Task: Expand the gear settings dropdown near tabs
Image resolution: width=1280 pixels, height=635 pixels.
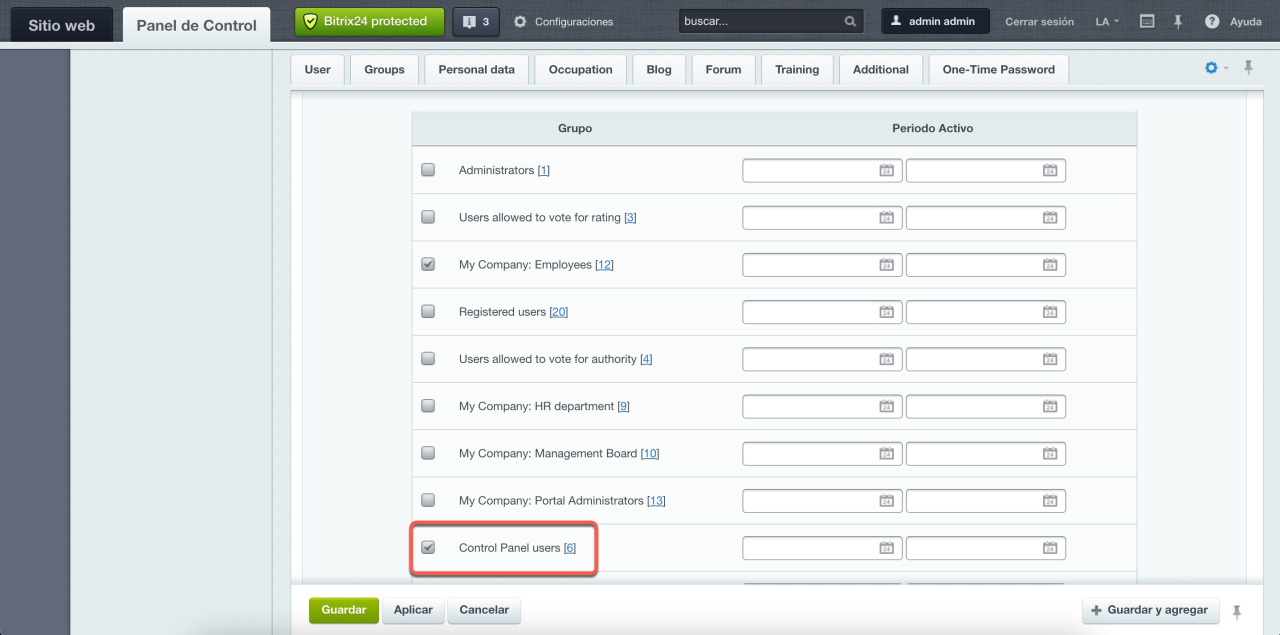Action: pyautogui.click(x=1215, y=68)
